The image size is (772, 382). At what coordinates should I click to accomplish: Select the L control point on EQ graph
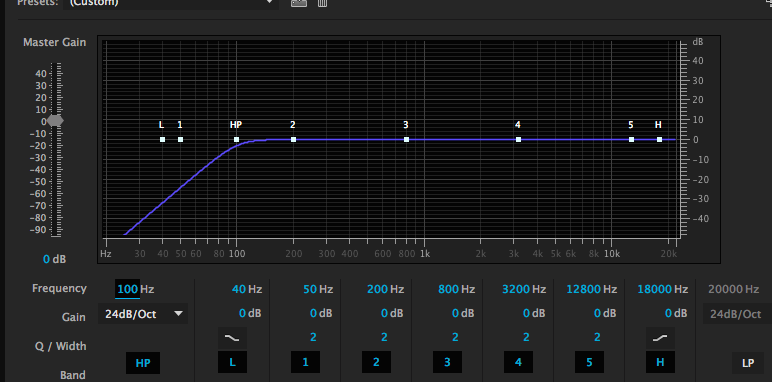(x=162, y=140)
